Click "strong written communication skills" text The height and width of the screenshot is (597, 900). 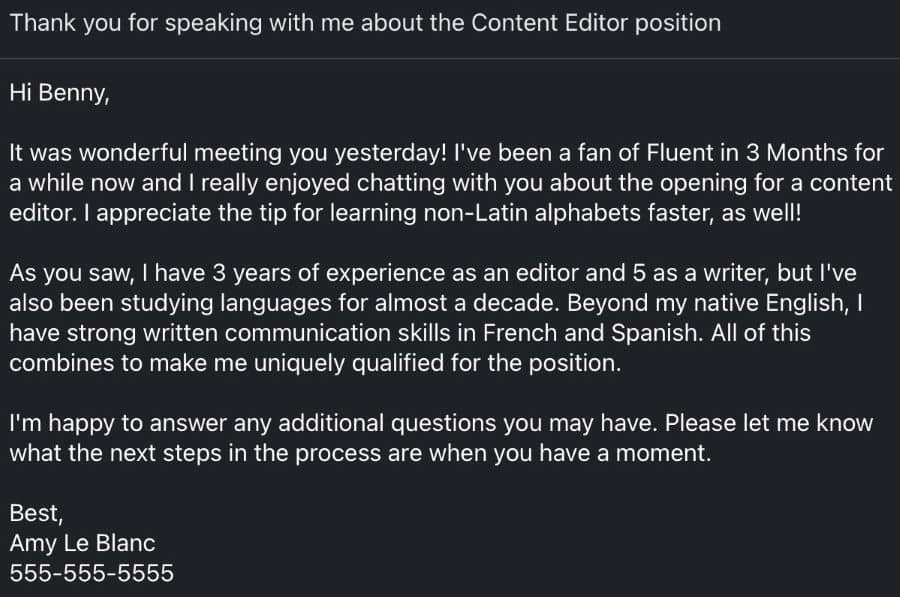coord(257,333)
